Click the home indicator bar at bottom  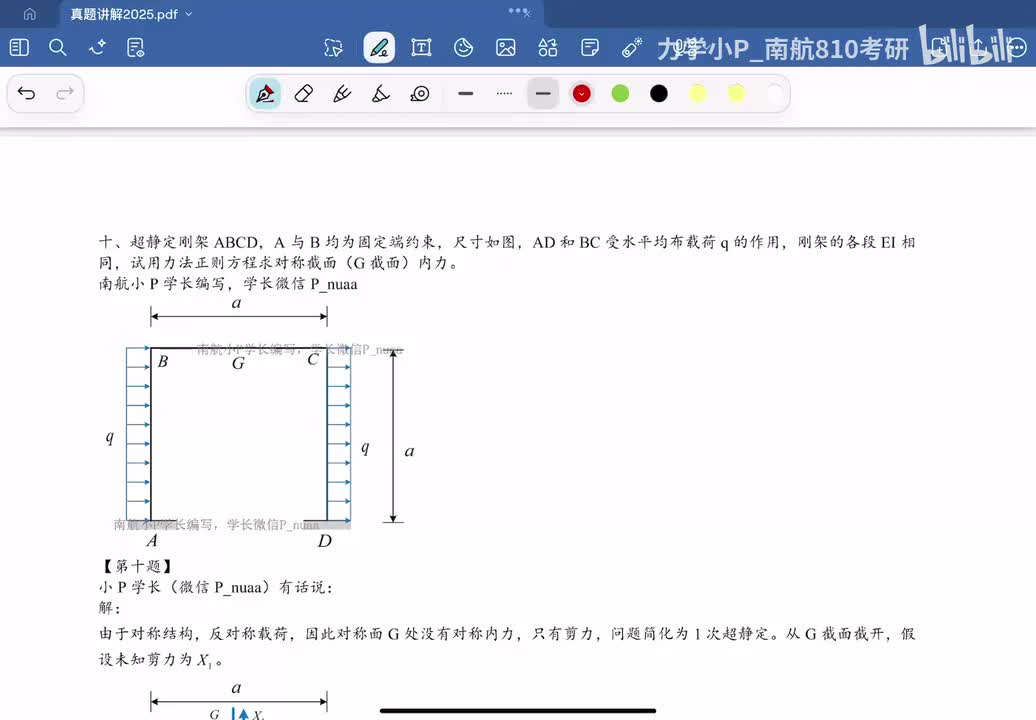pos(518,711)
